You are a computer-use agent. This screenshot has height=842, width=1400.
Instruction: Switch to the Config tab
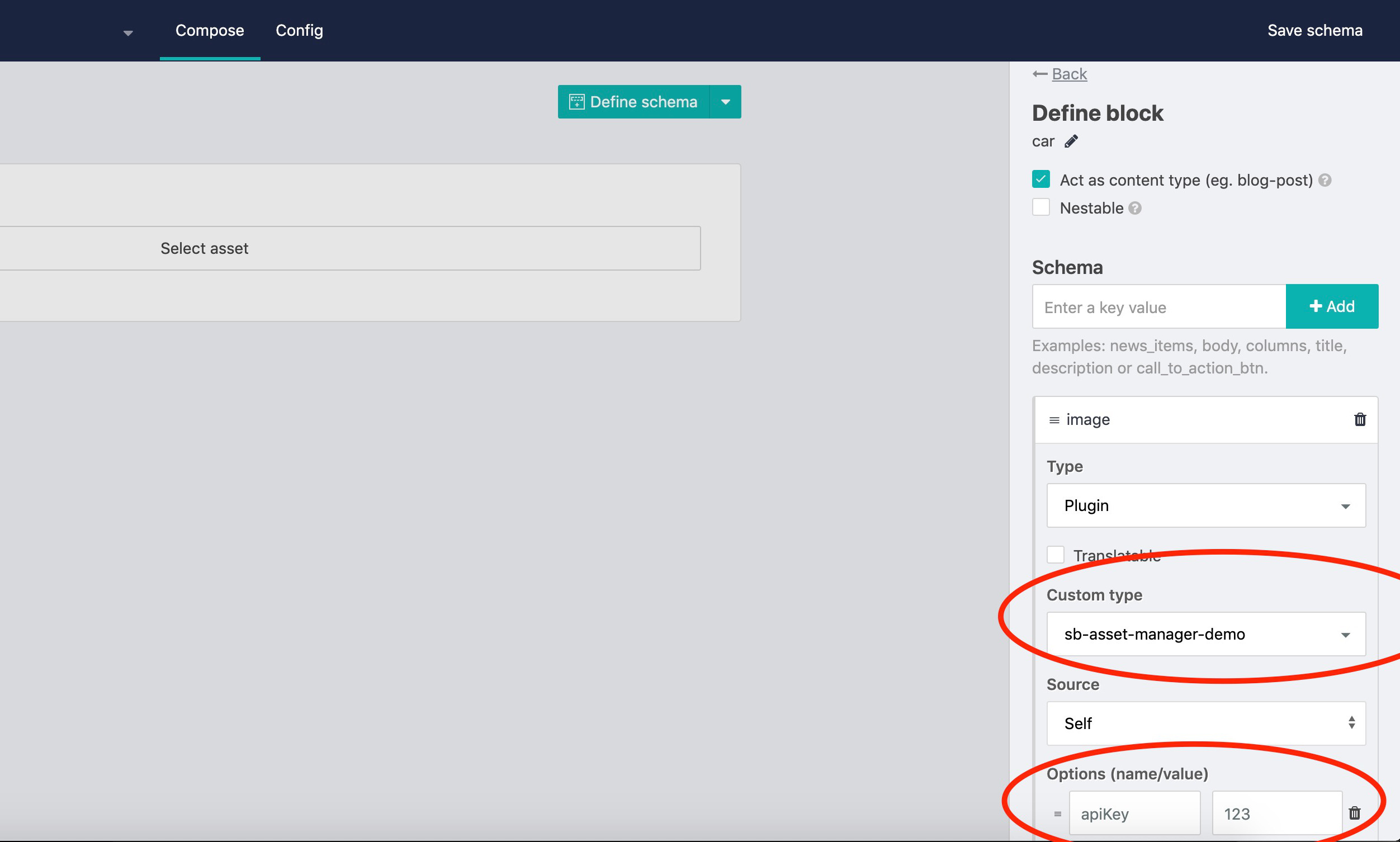pyautogui.click(x=299, y=31)
